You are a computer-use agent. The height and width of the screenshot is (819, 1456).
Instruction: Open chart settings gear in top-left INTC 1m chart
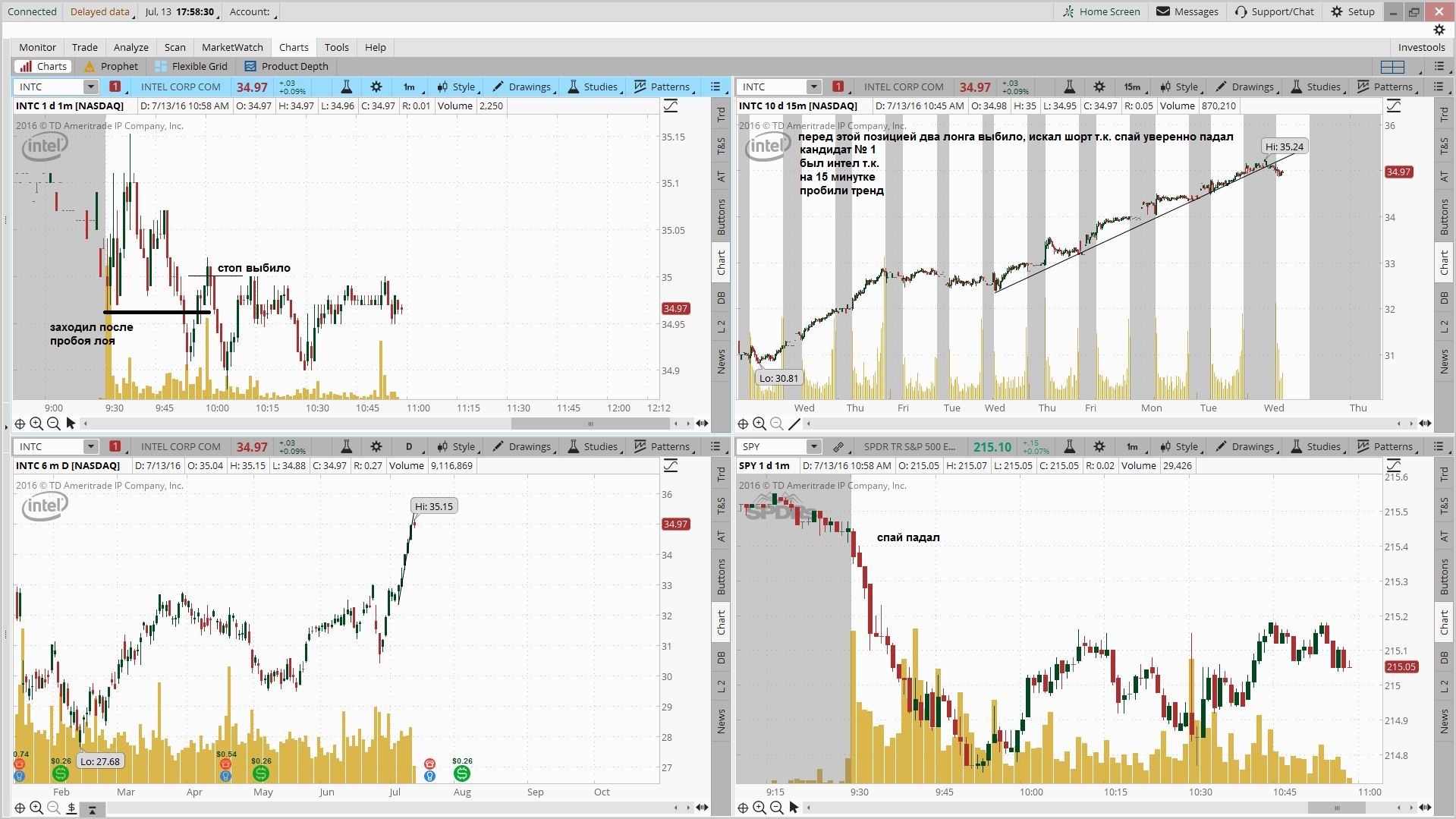pos(376,87)
